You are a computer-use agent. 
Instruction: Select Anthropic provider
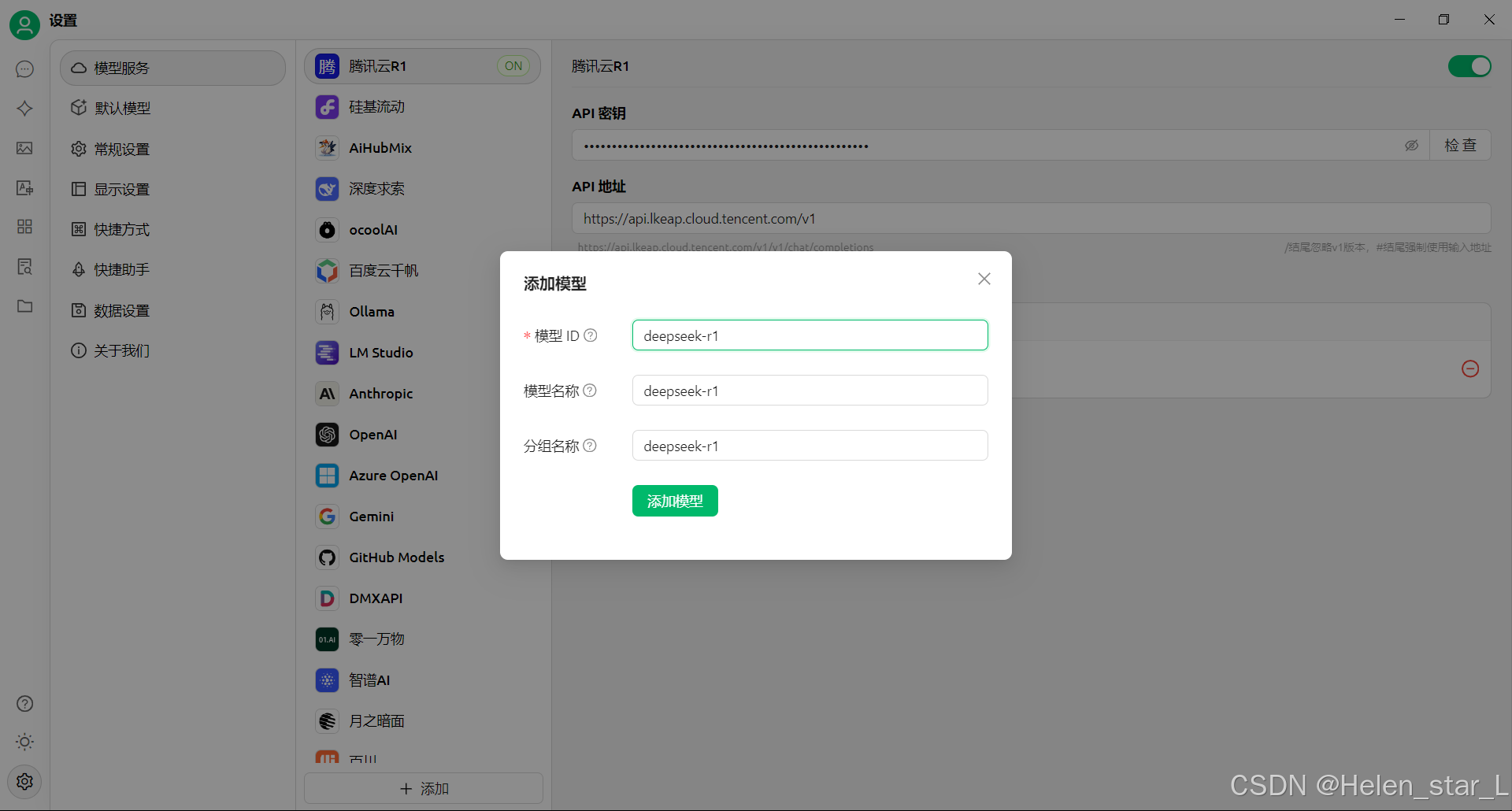[x=402, y=394]
